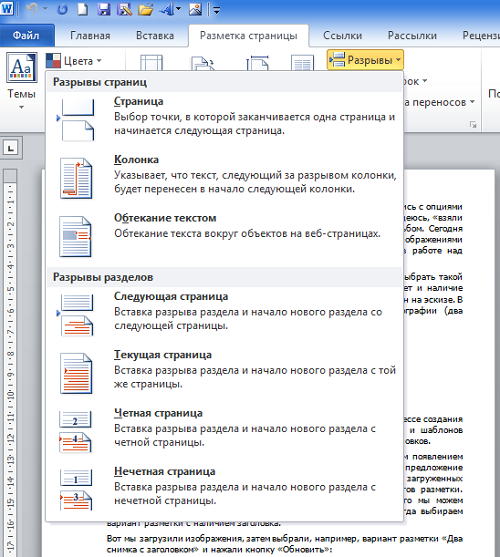This screenshot has height=557, width=500.
Task: Collapse the 'Разрывы' dropdown button
Action: tap(365, 60)
